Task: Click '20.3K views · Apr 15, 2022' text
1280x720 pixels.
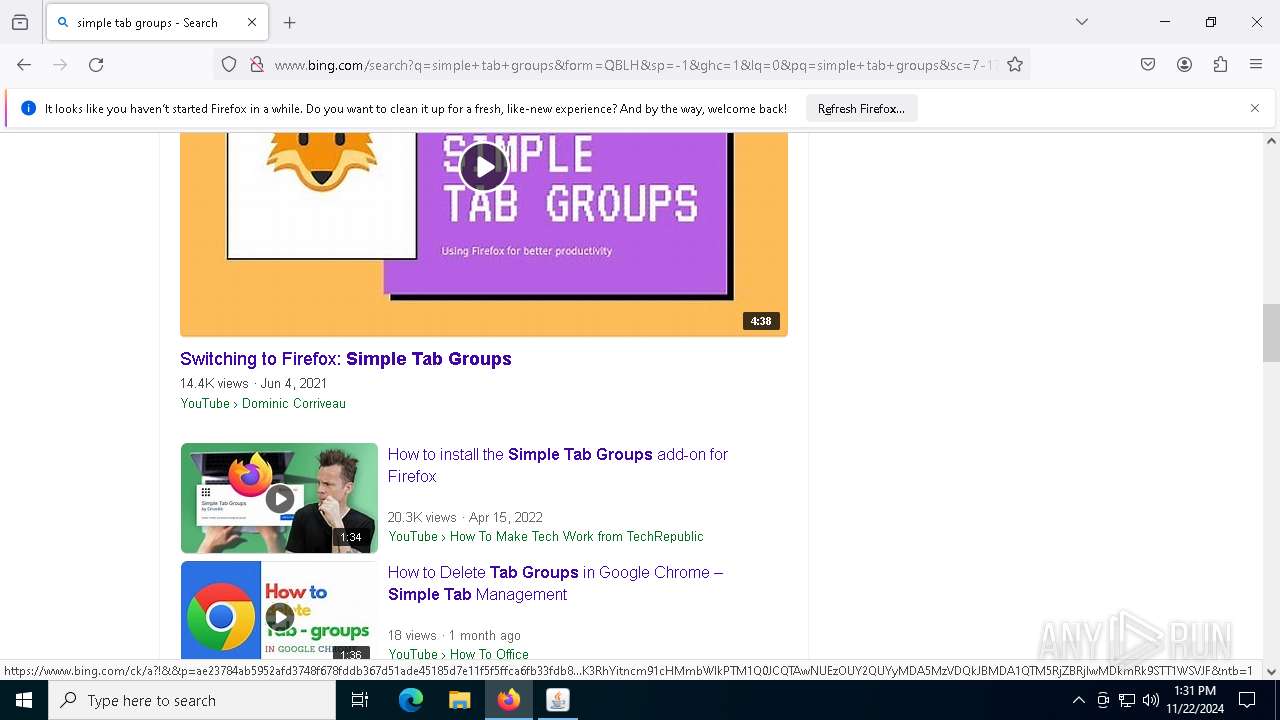Action: [x=466, y=517]
